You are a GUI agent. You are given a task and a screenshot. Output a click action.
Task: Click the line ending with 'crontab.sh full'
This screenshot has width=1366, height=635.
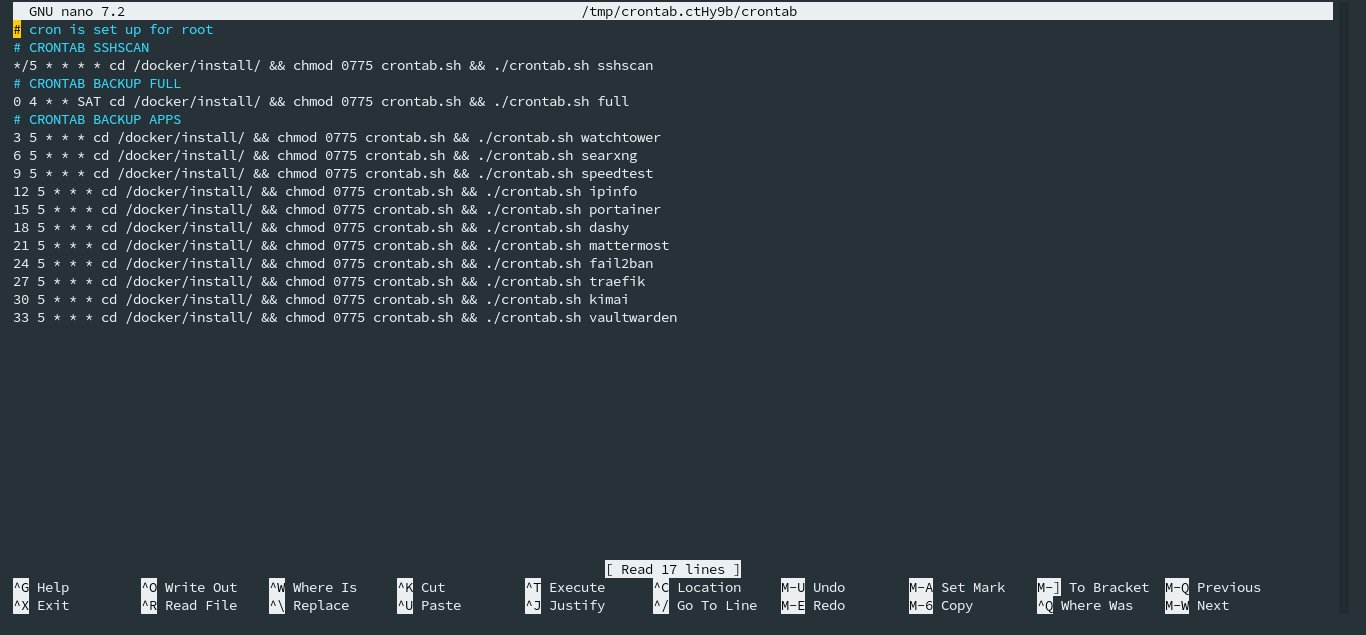(x=321, y=101)
